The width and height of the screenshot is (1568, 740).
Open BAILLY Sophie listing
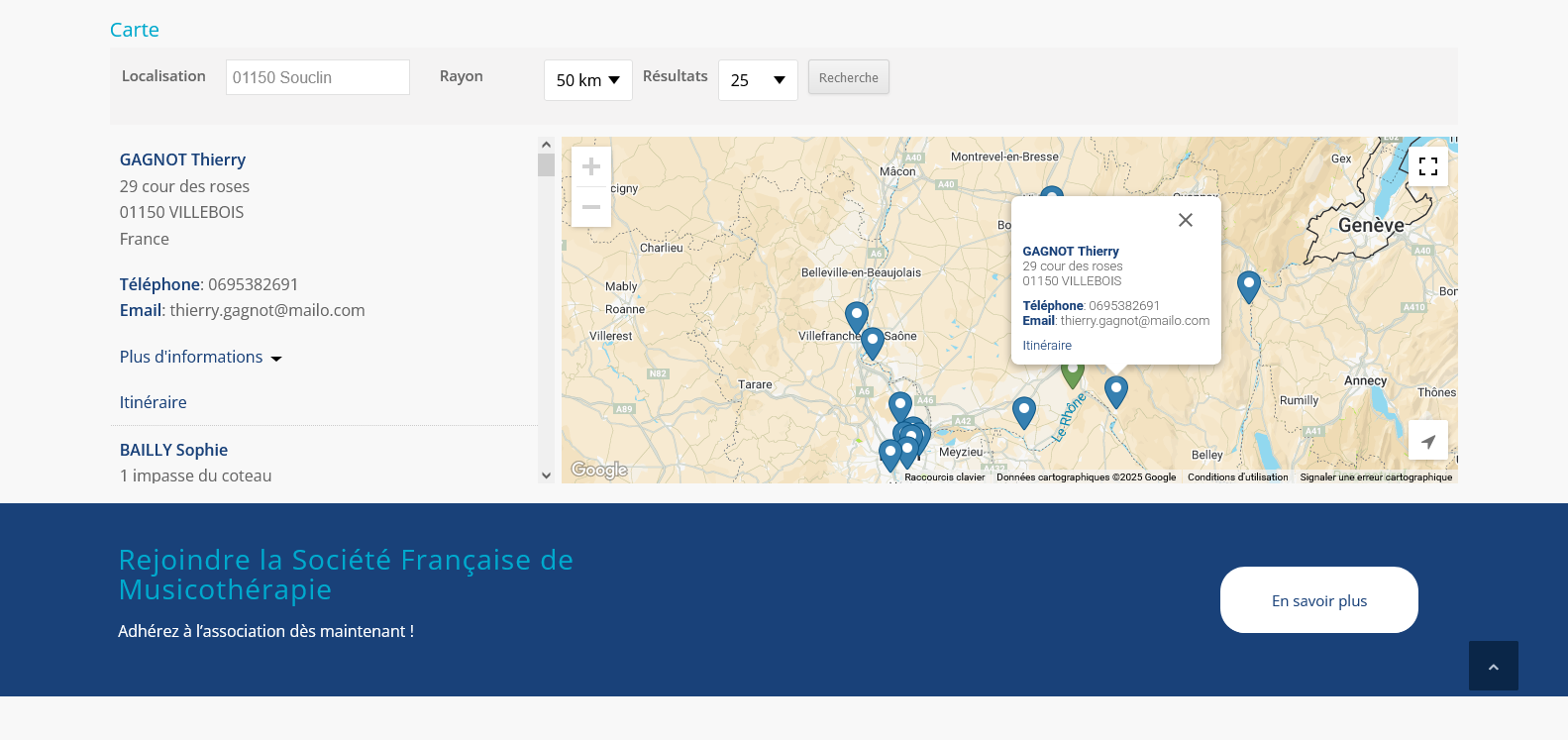(174, 450)
